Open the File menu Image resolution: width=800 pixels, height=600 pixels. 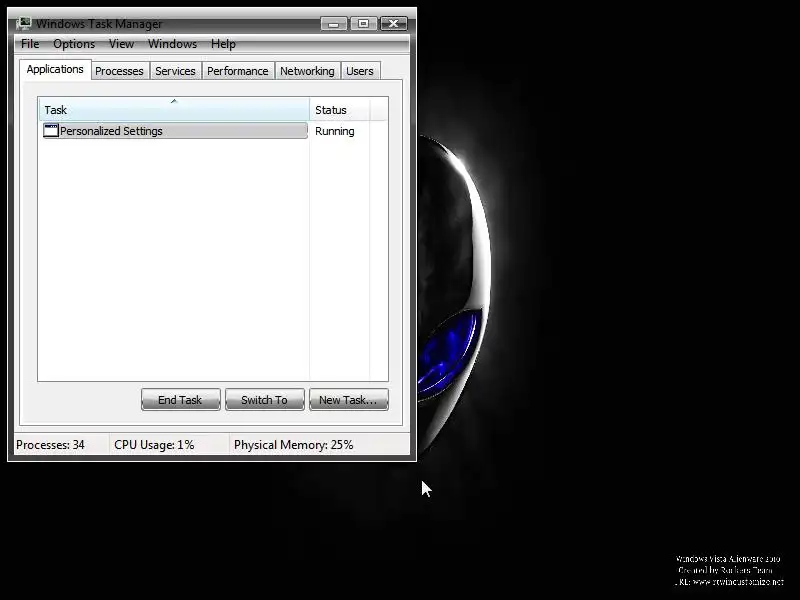point(30,44)
